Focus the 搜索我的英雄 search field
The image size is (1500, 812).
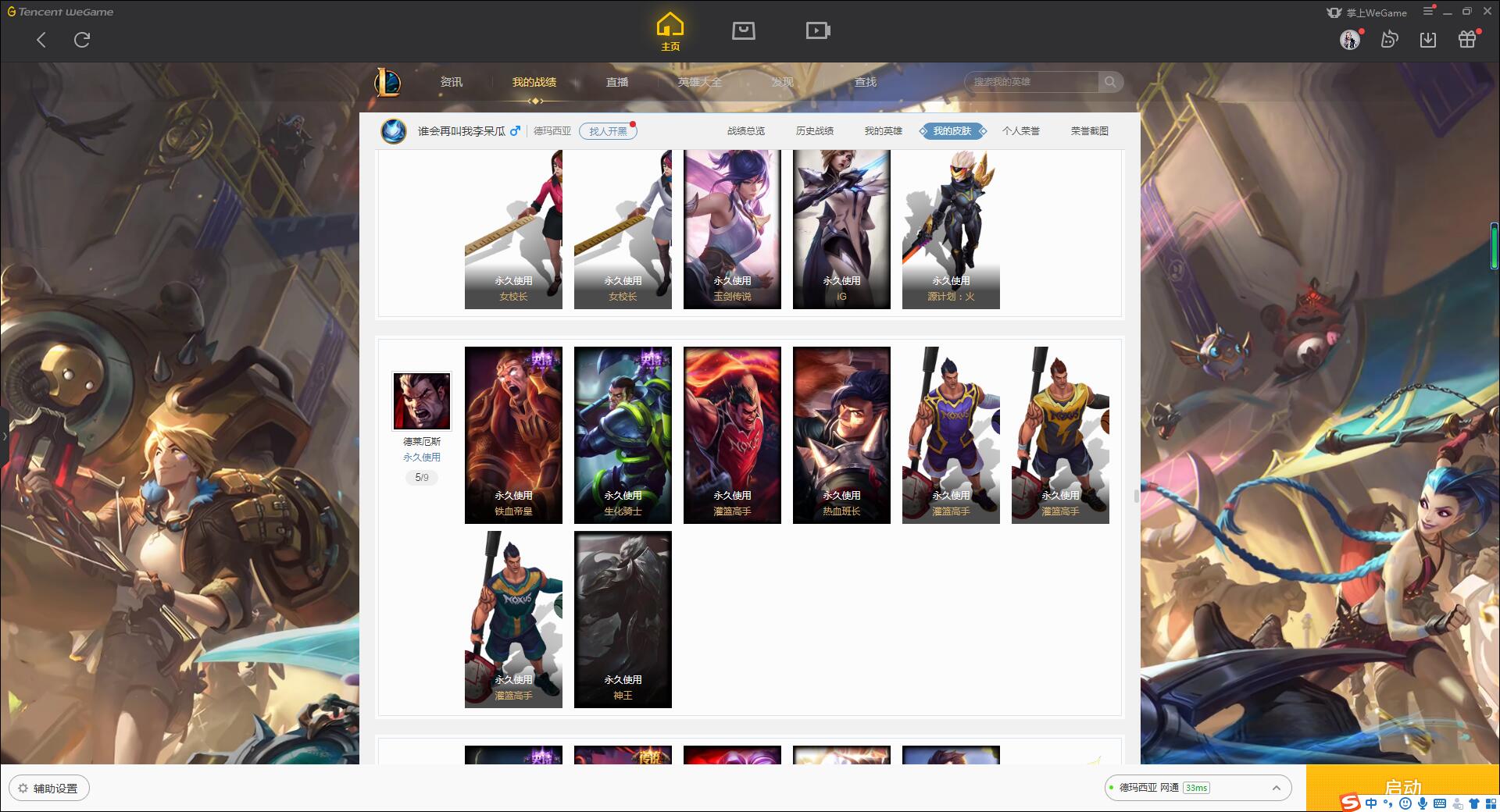pos(1031,82)
